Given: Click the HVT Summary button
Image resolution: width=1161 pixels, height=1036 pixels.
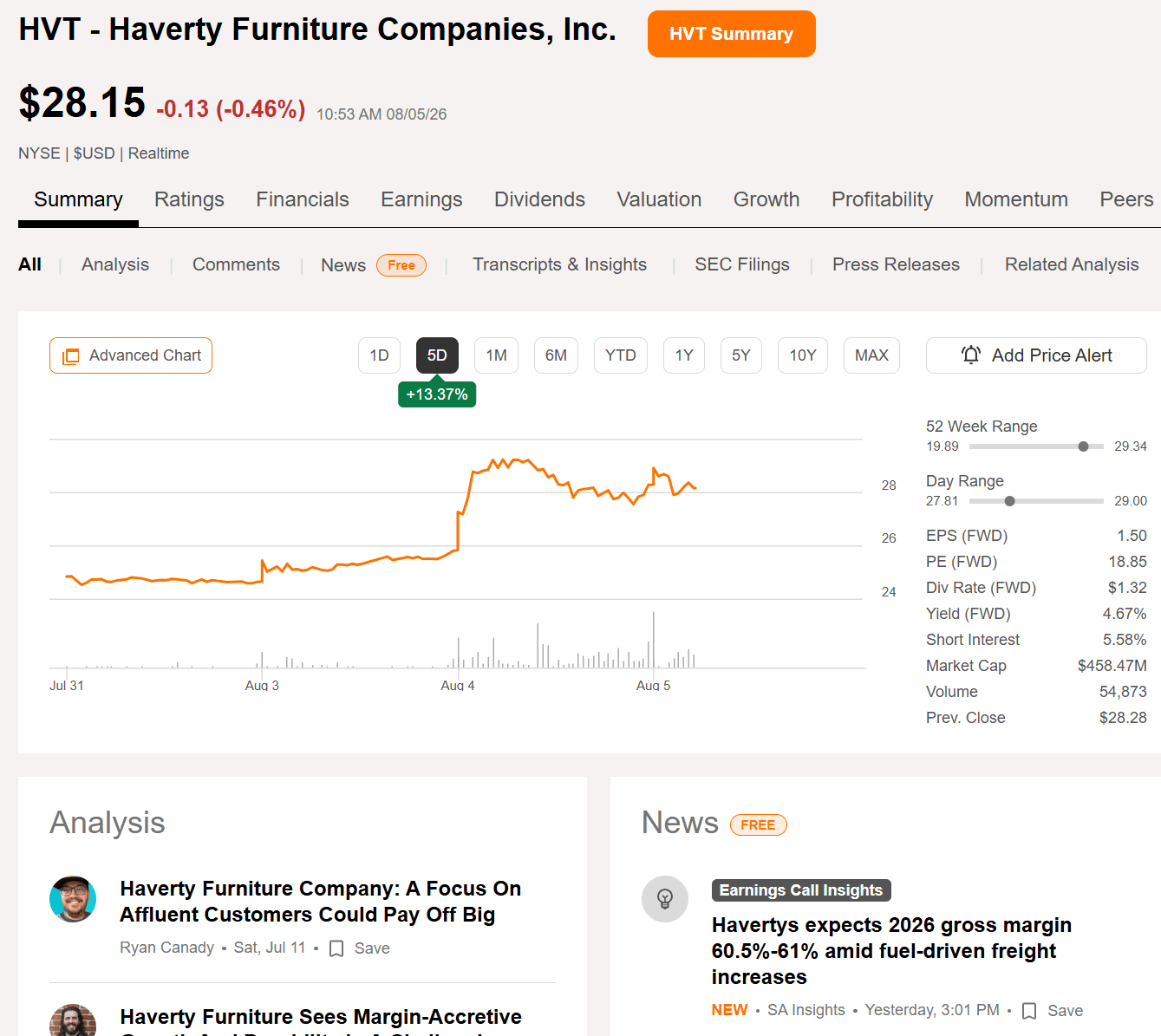Looking at the screenshot, I should click(732, 34).
